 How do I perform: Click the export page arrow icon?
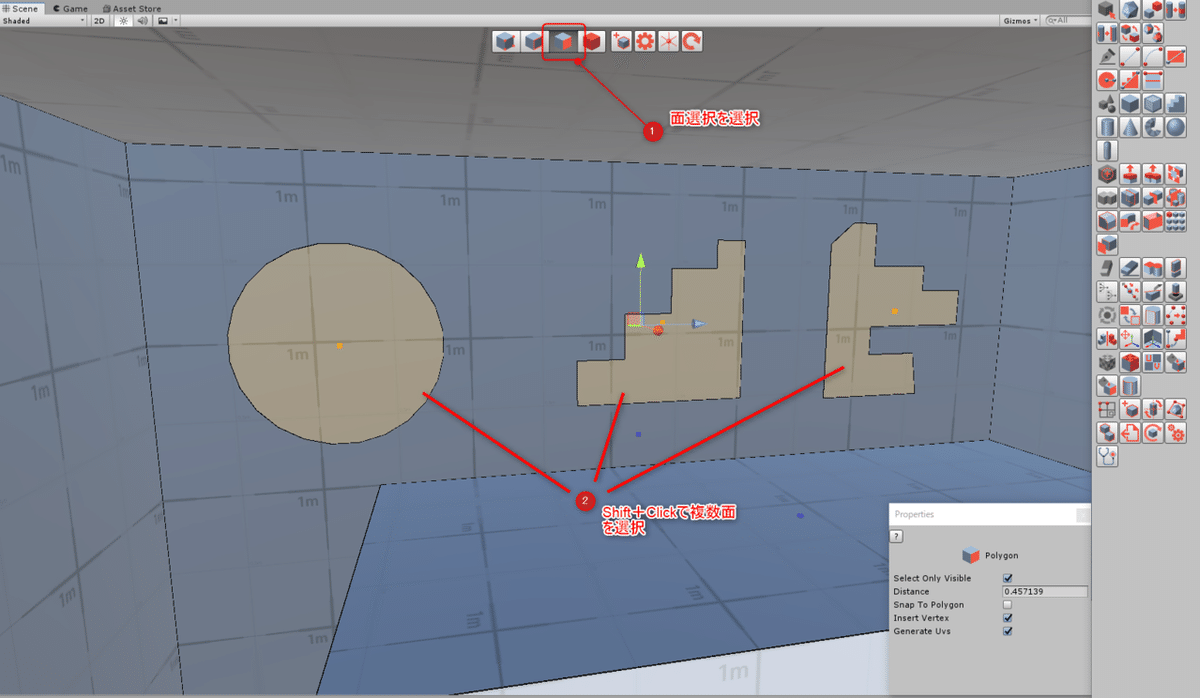[1128, 432]
